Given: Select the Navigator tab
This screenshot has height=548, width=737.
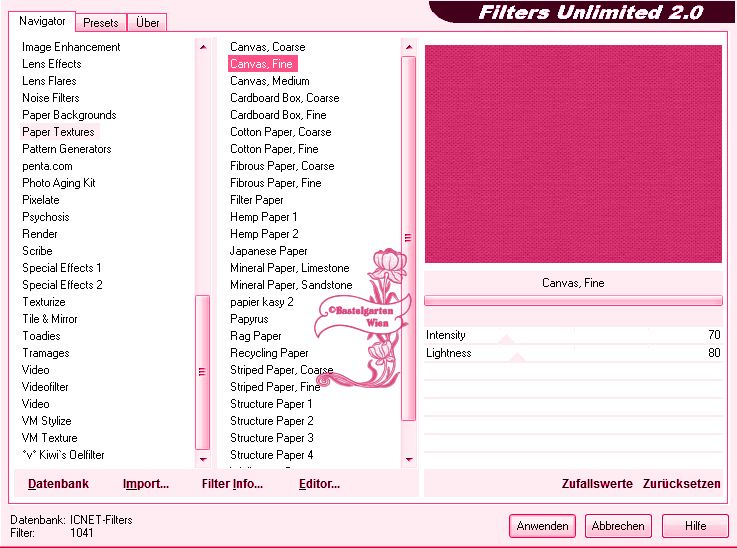Looking at the screenshot, I should pos(42,21).
